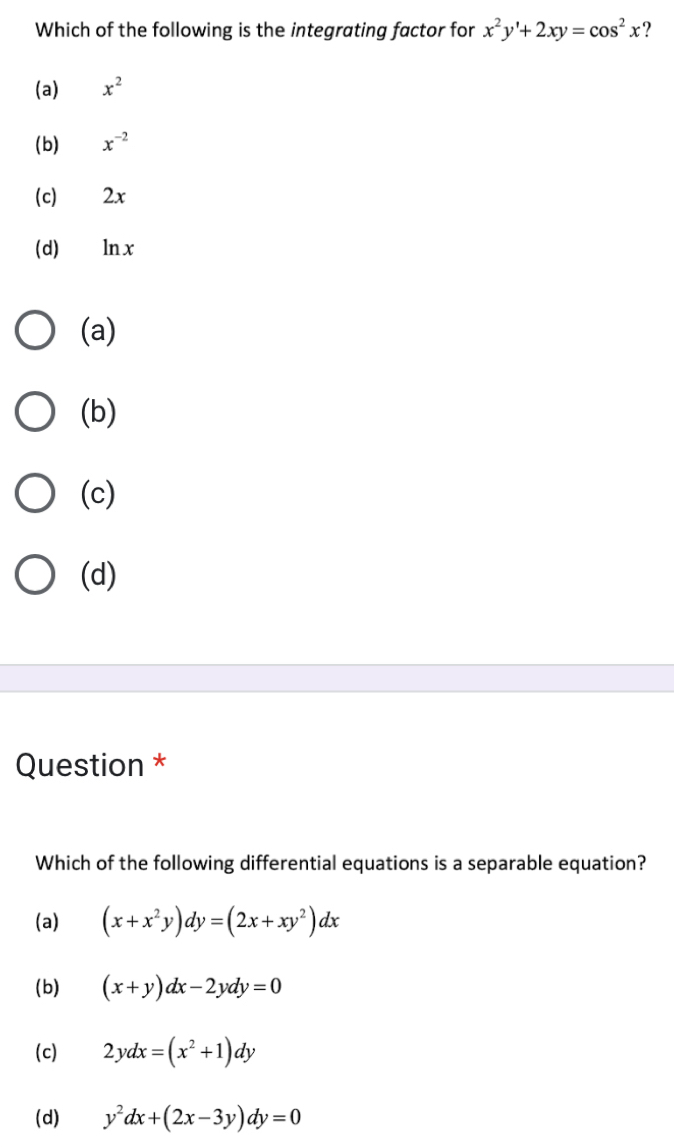Select the radio button for option (a)
Screen dimensions: 674x1148
pyautogui.click(x=36, y=331)
